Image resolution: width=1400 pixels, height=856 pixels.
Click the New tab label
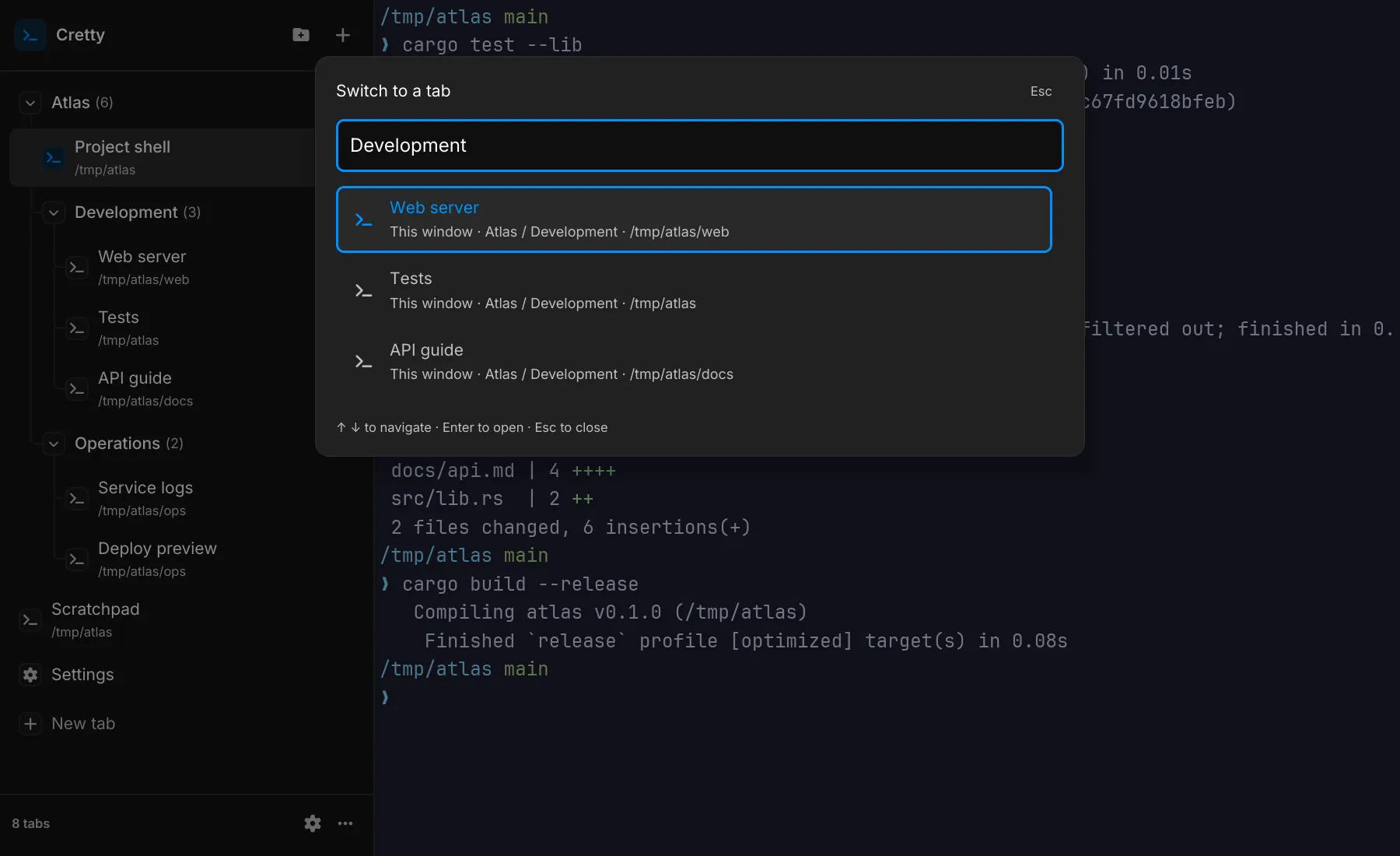[x=83, y=724]
